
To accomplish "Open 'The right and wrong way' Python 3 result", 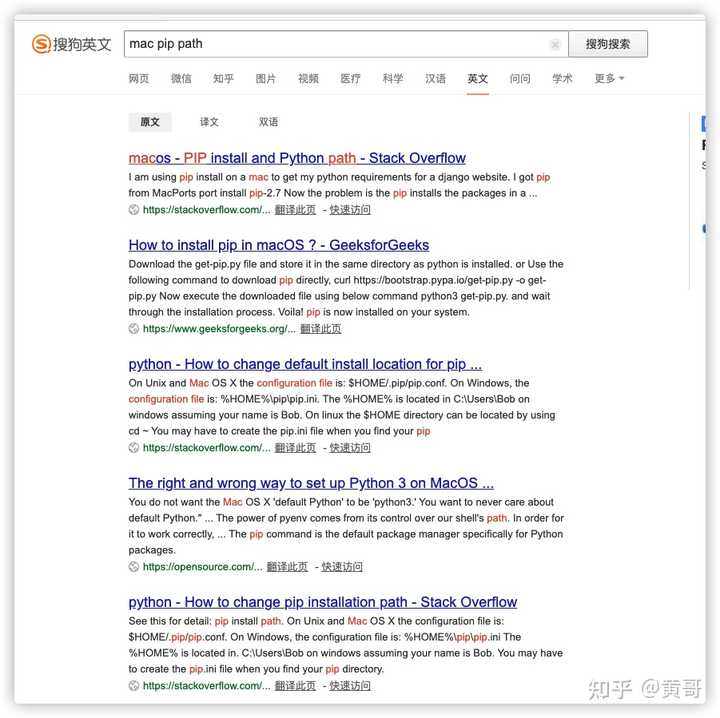I will (x=311, y=483).
